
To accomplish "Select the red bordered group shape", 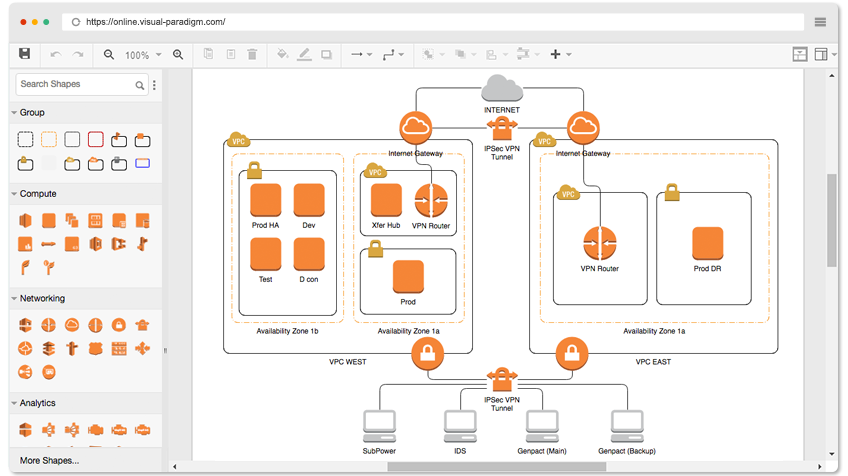I will (x=96, y=140).
